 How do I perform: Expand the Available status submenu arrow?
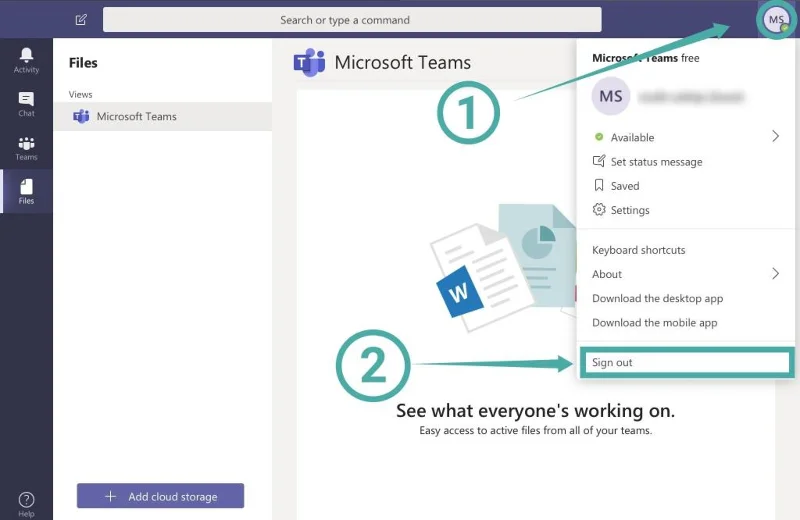(x=775, y=136)
